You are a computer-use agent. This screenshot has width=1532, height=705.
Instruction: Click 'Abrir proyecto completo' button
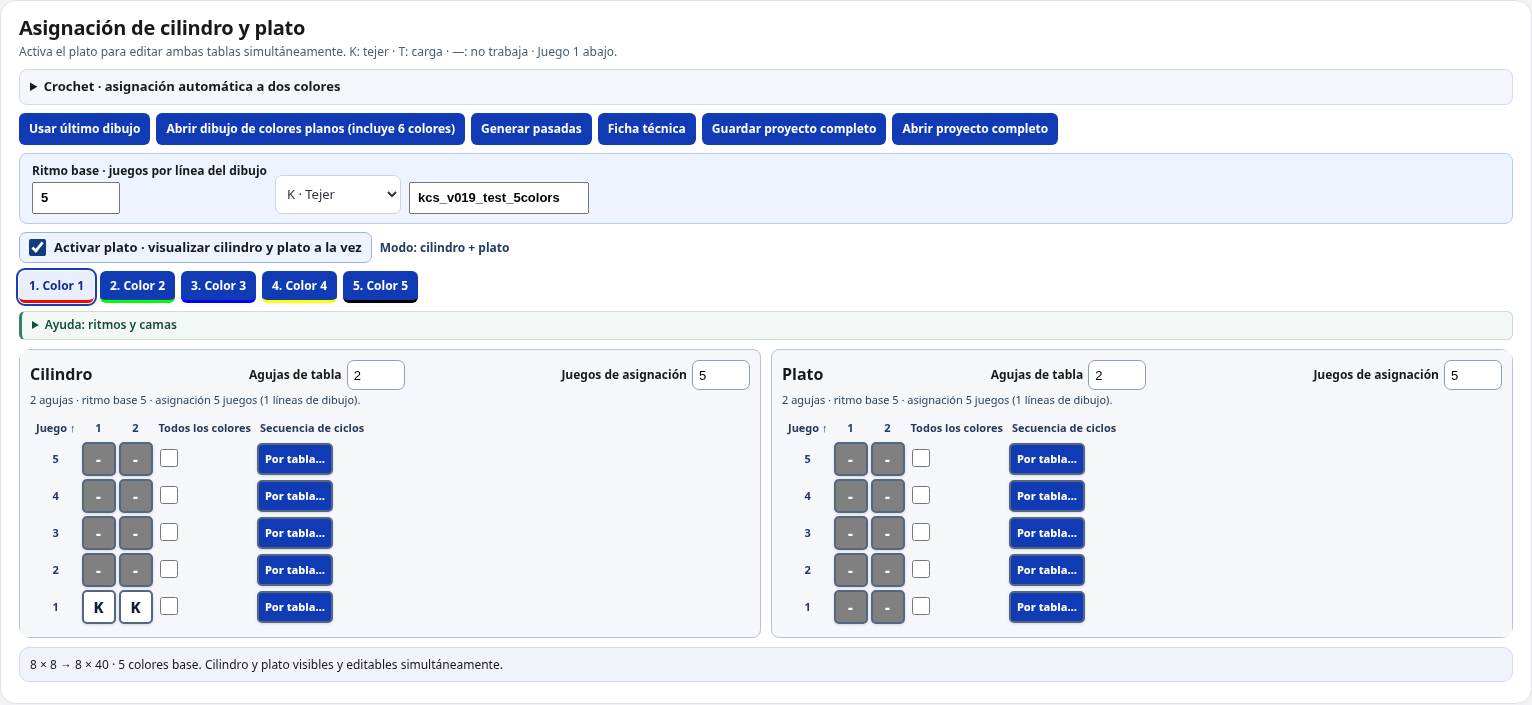point(975,129)
